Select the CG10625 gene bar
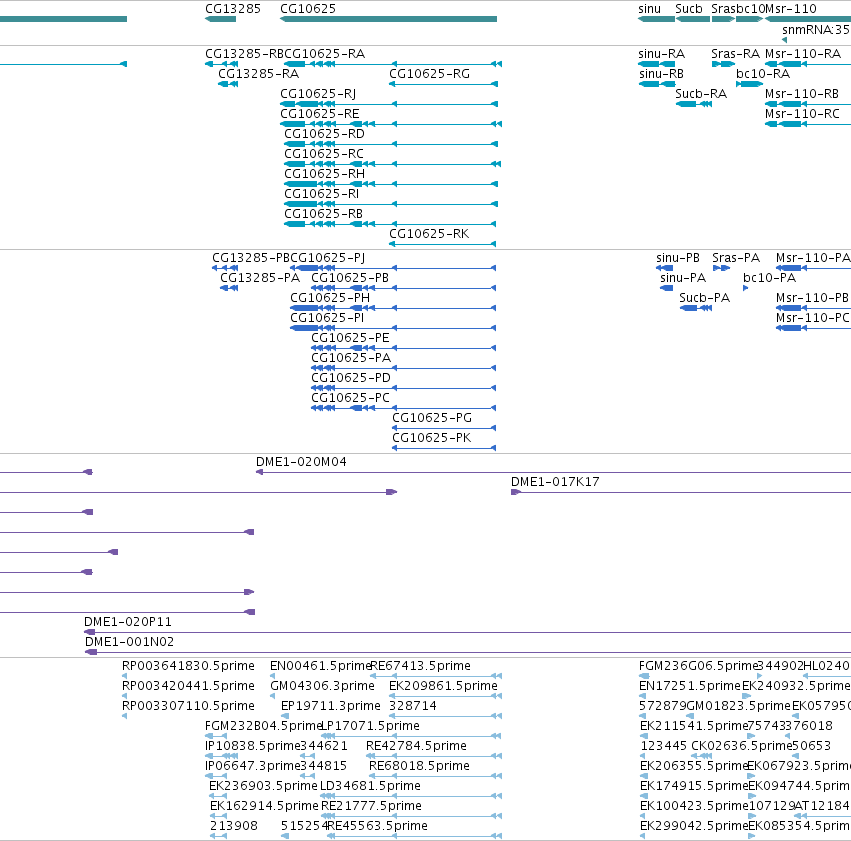851x841 pixels. 389,19
